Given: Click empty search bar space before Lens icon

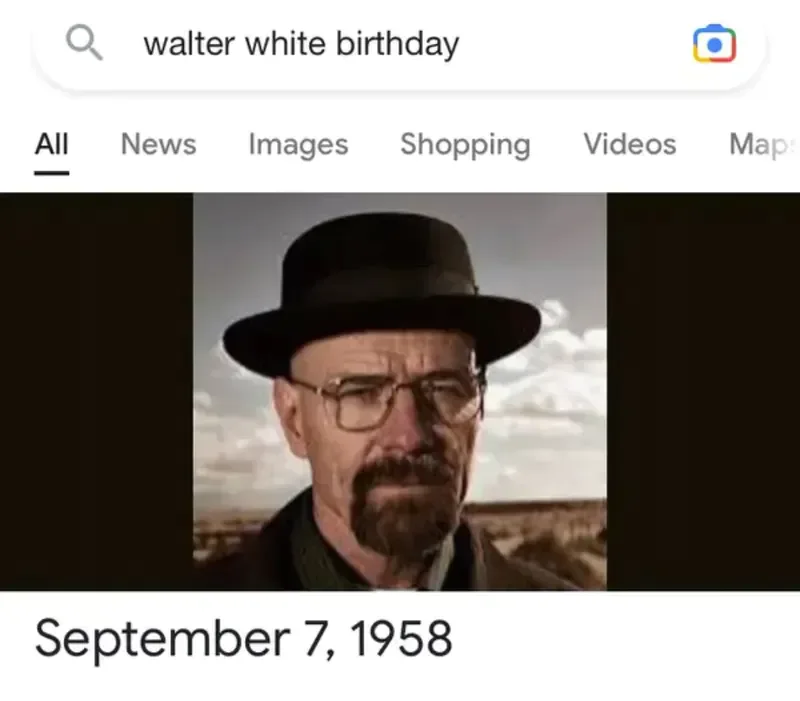Looking at the screenshot, I should click(x=574, y=45).
